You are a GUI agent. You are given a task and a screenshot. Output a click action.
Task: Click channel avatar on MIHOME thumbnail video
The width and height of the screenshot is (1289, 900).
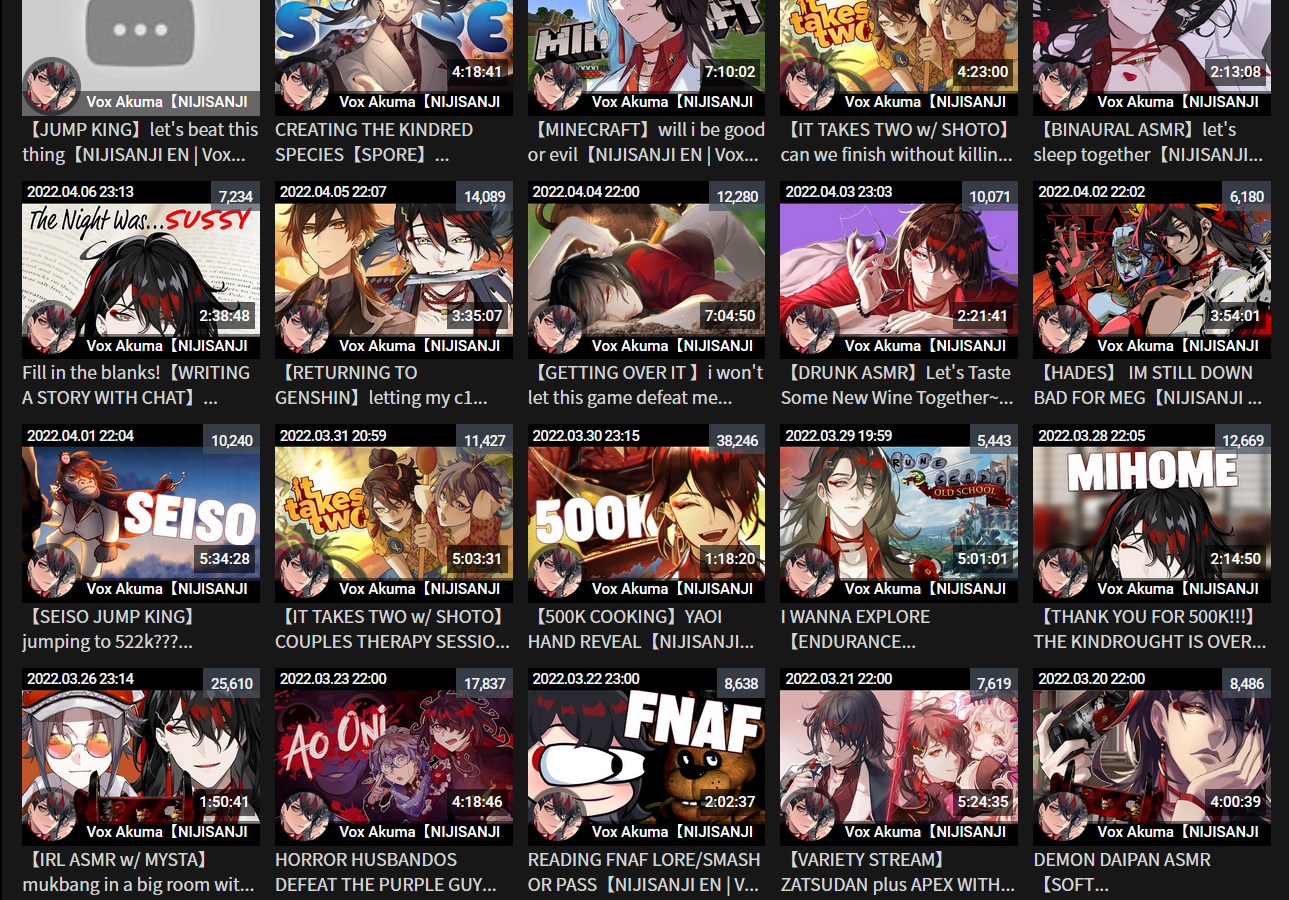1062,571
